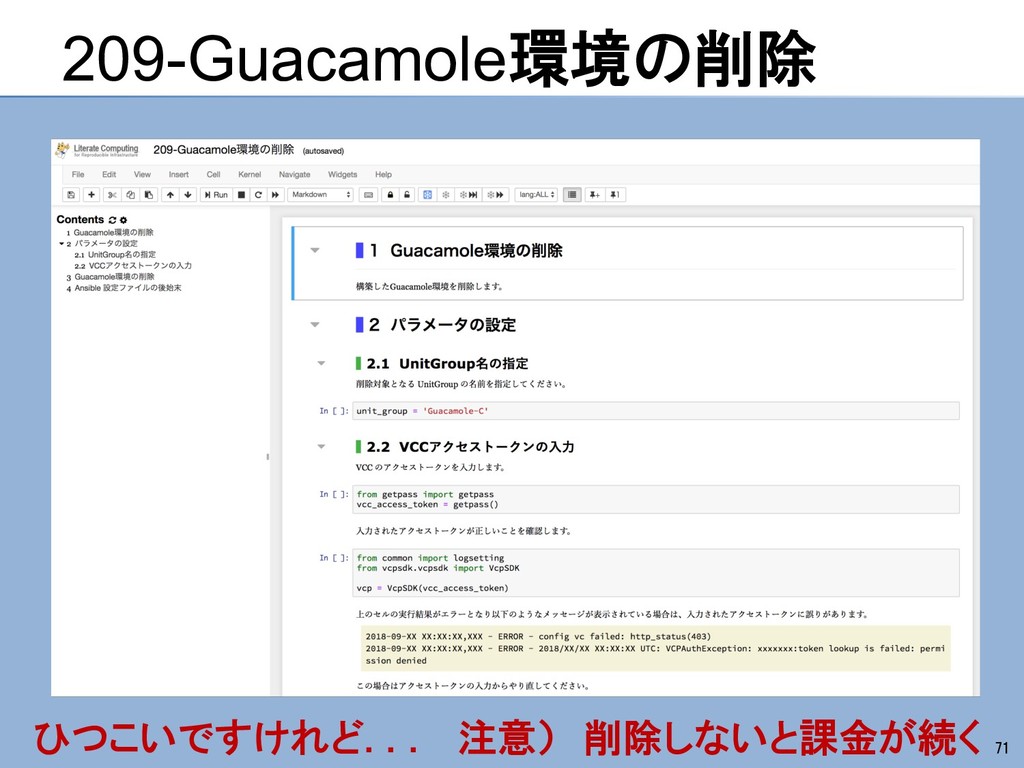The width and height of the screenshot is (1024, 768).
Task: Click description 構築したGuacamole環境を削除します
Action: 429,286
